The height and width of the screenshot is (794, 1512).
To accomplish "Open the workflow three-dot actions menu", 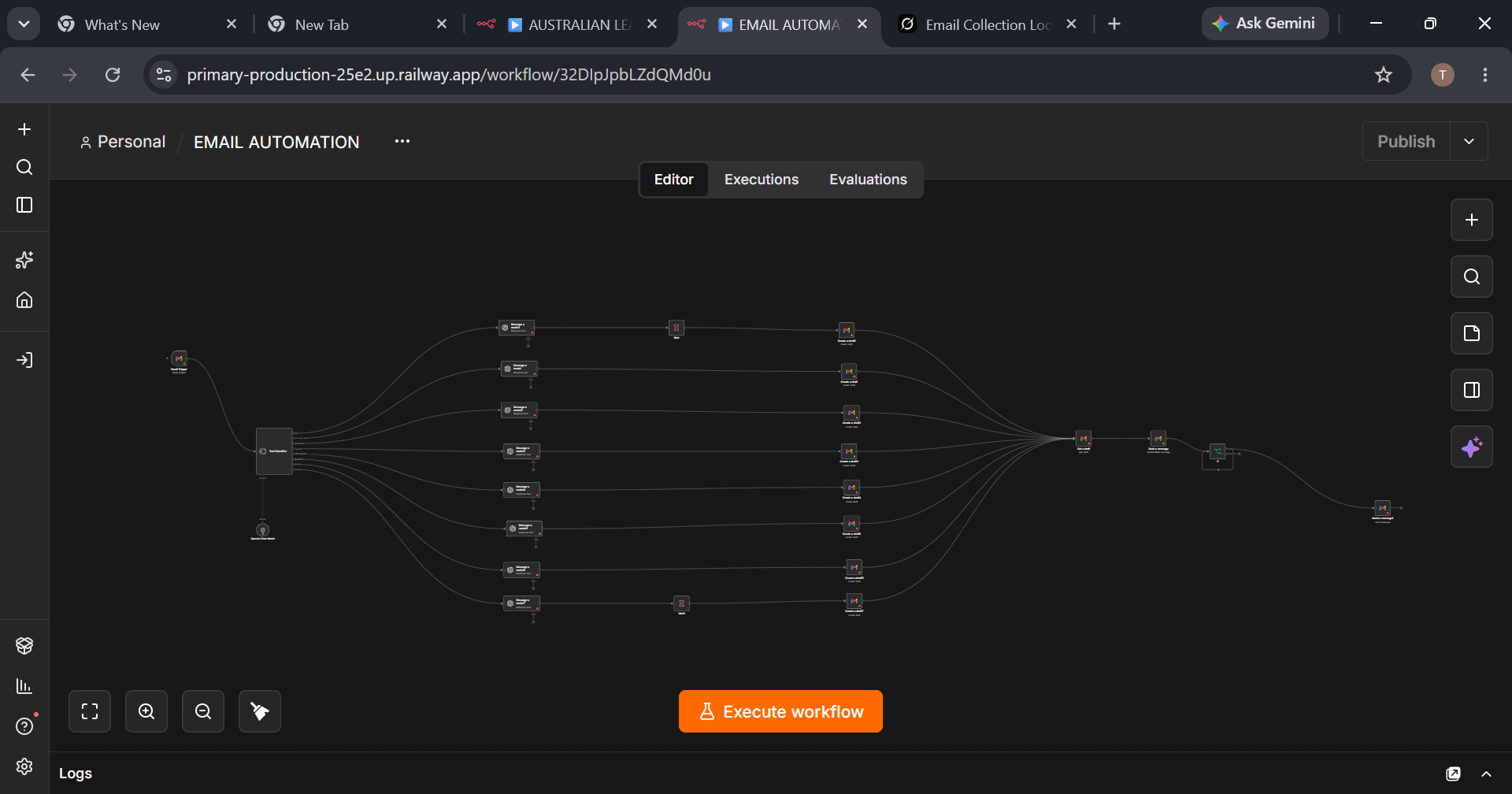I will coord(402,141).
